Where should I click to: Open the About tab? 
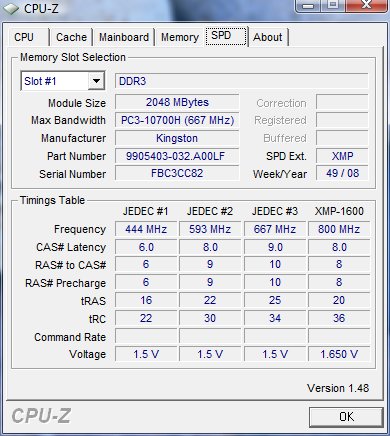[x=268, y=37]
